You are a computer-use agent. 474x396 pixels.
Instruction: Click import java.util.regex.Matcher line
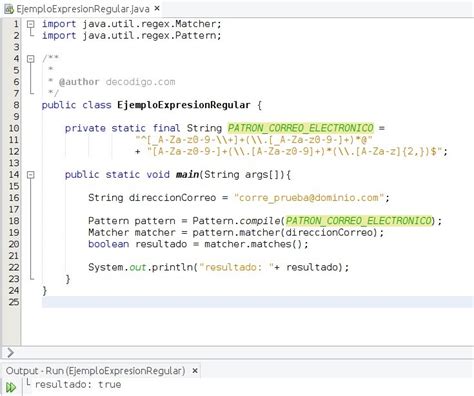click(132, 24)
